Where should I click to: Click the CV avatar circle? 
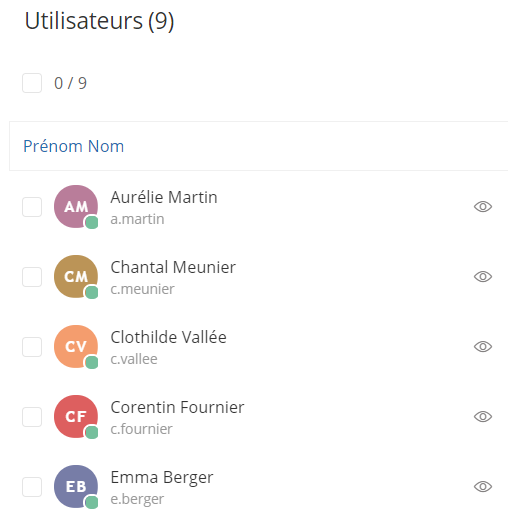pyautogui.click(x=76, y=347)
